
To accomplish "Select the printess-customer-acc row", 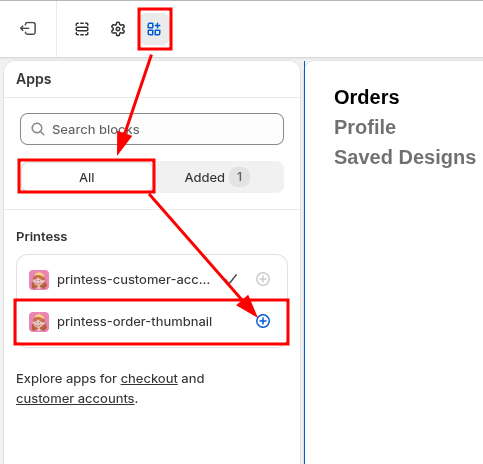I will pyautogui.click(x=152, y=279).
